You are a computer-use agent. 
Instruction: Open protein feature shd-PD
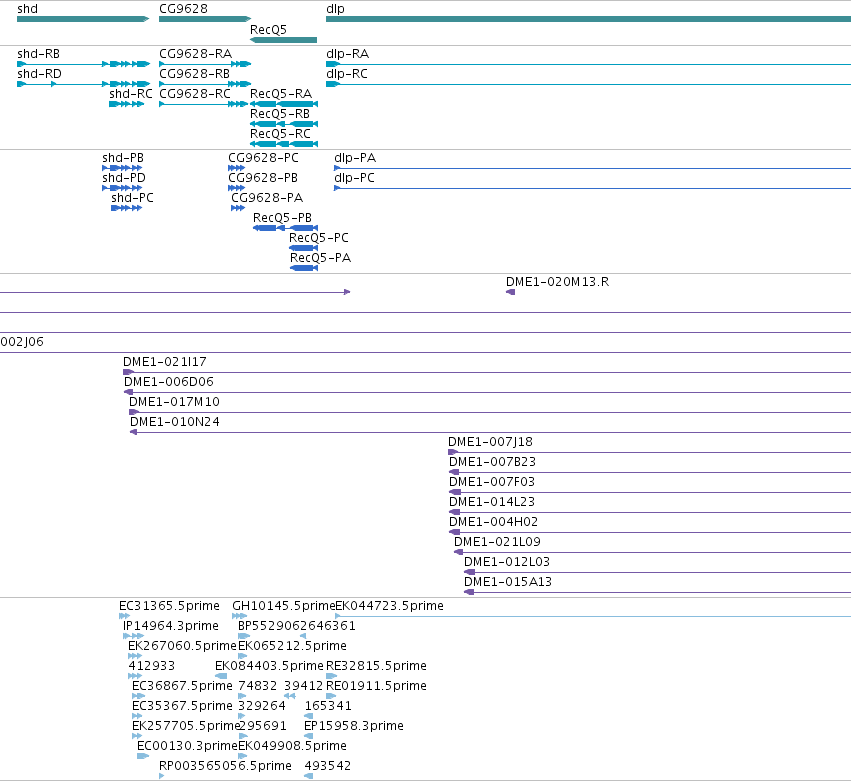click(122, 188)
